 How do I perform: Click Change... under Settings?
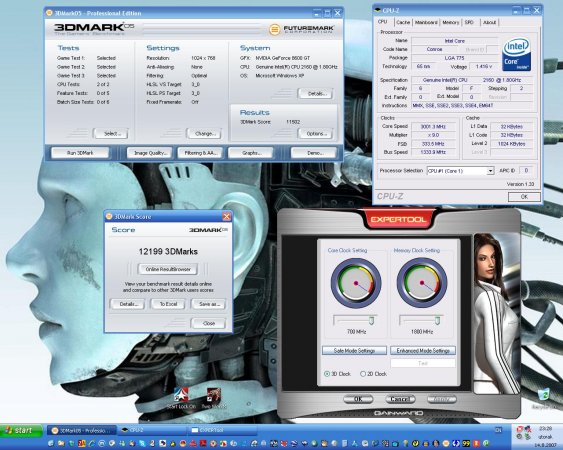click(204, 134)
